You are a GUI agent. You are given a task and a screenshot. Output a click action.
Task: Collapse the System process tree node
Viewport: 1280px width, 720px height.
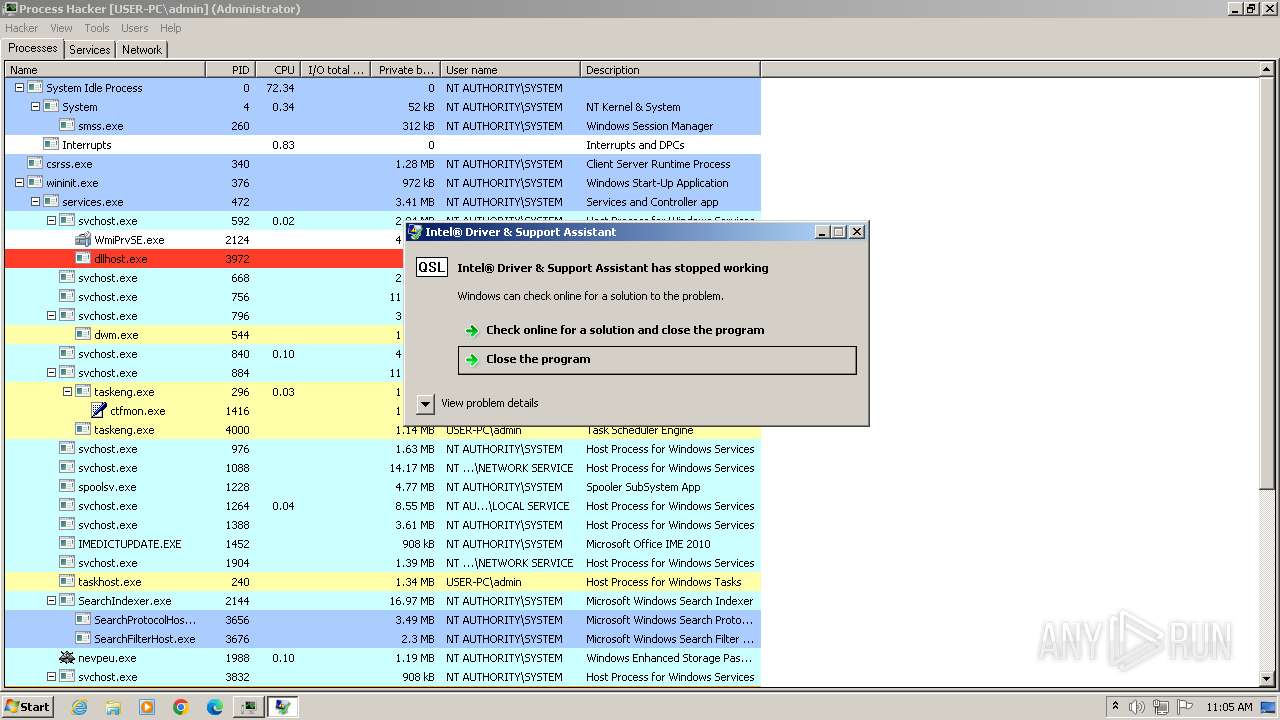tap(35, 107)
